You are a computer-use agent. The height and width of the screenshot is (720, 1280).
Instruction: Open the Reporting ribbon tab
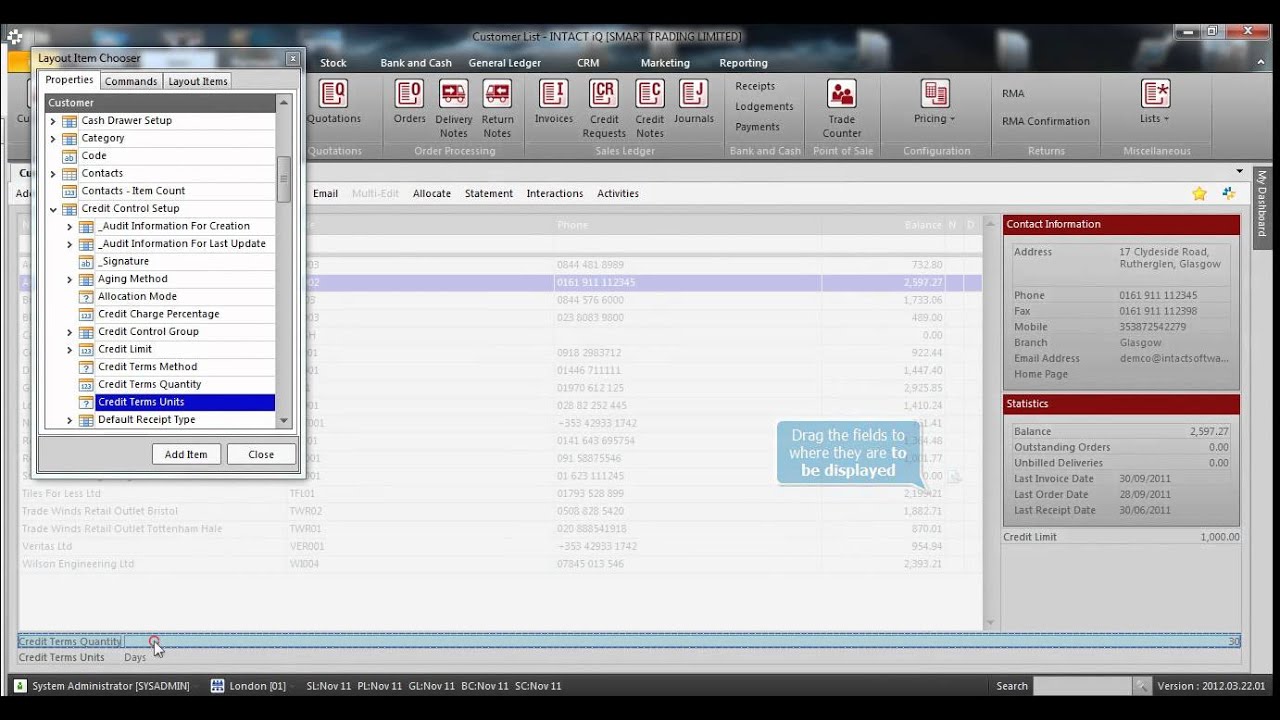coord(743,63)
